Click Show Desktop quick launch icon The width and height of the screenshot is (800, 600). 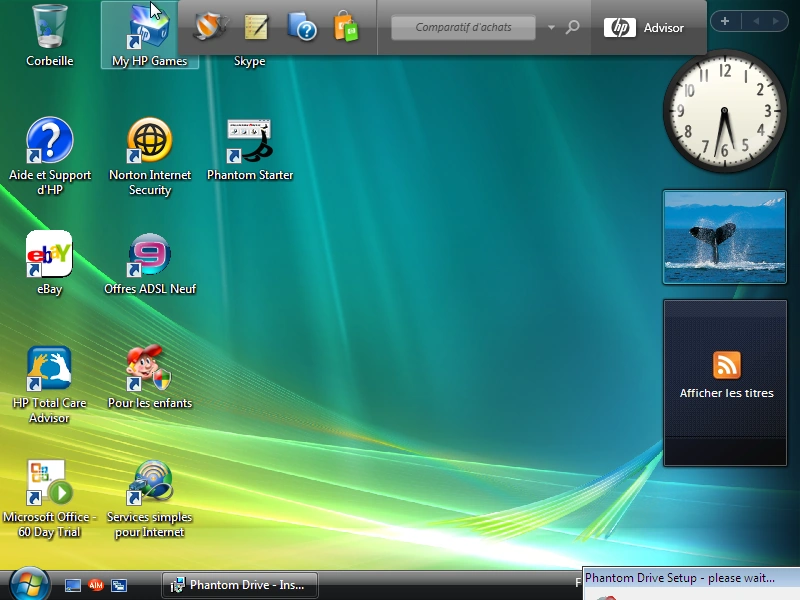pyautogui.click(x=72, y=585)
